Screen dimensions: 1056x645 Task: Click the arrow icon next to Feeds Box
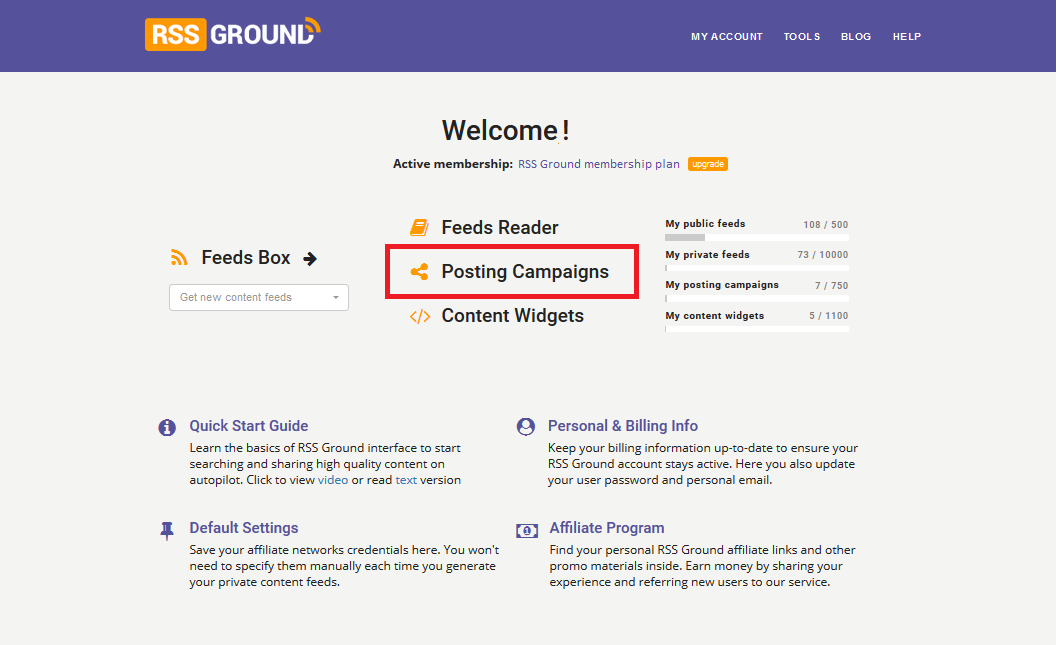[x=310, y=259]
